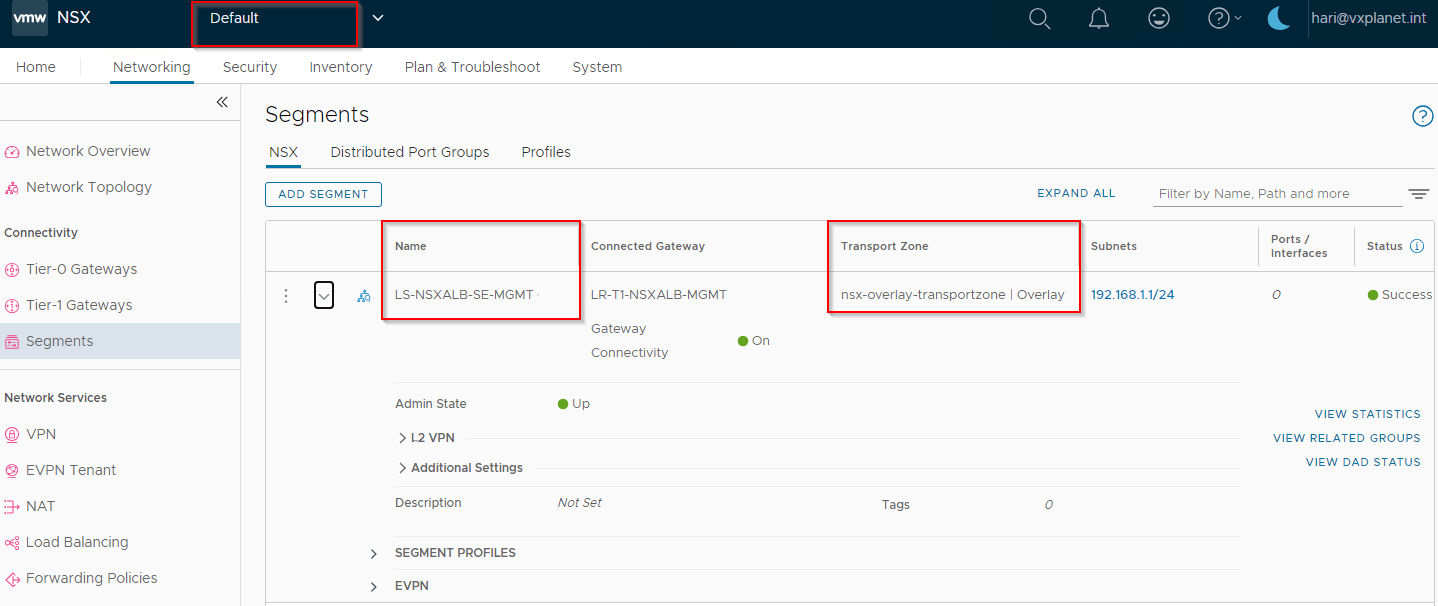The width and height of the screenshot is (1438, 606).
Task: Collapse the LS-NSXALB-SE-MGMT segment row
Action: tap(324, 296)
